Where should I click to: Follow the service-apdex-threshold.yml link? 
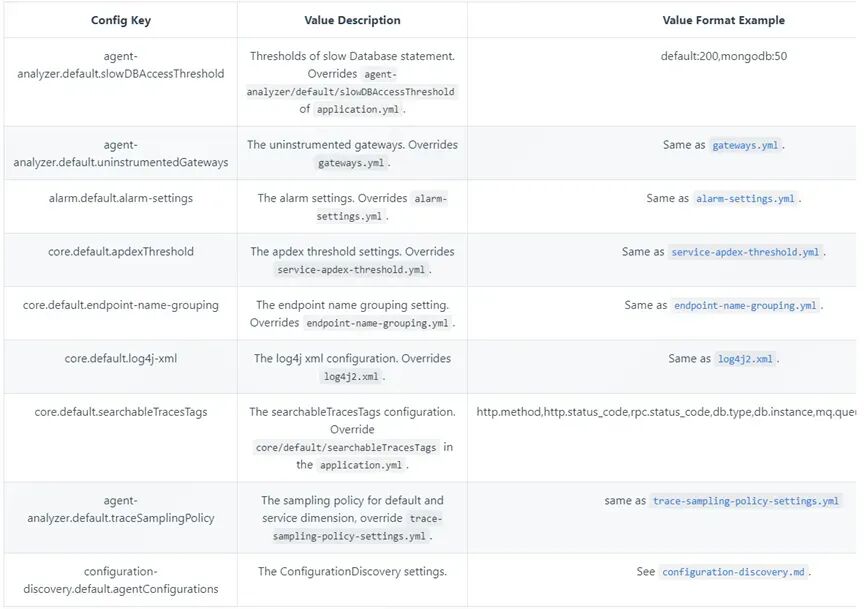click(x=747, y=252)
